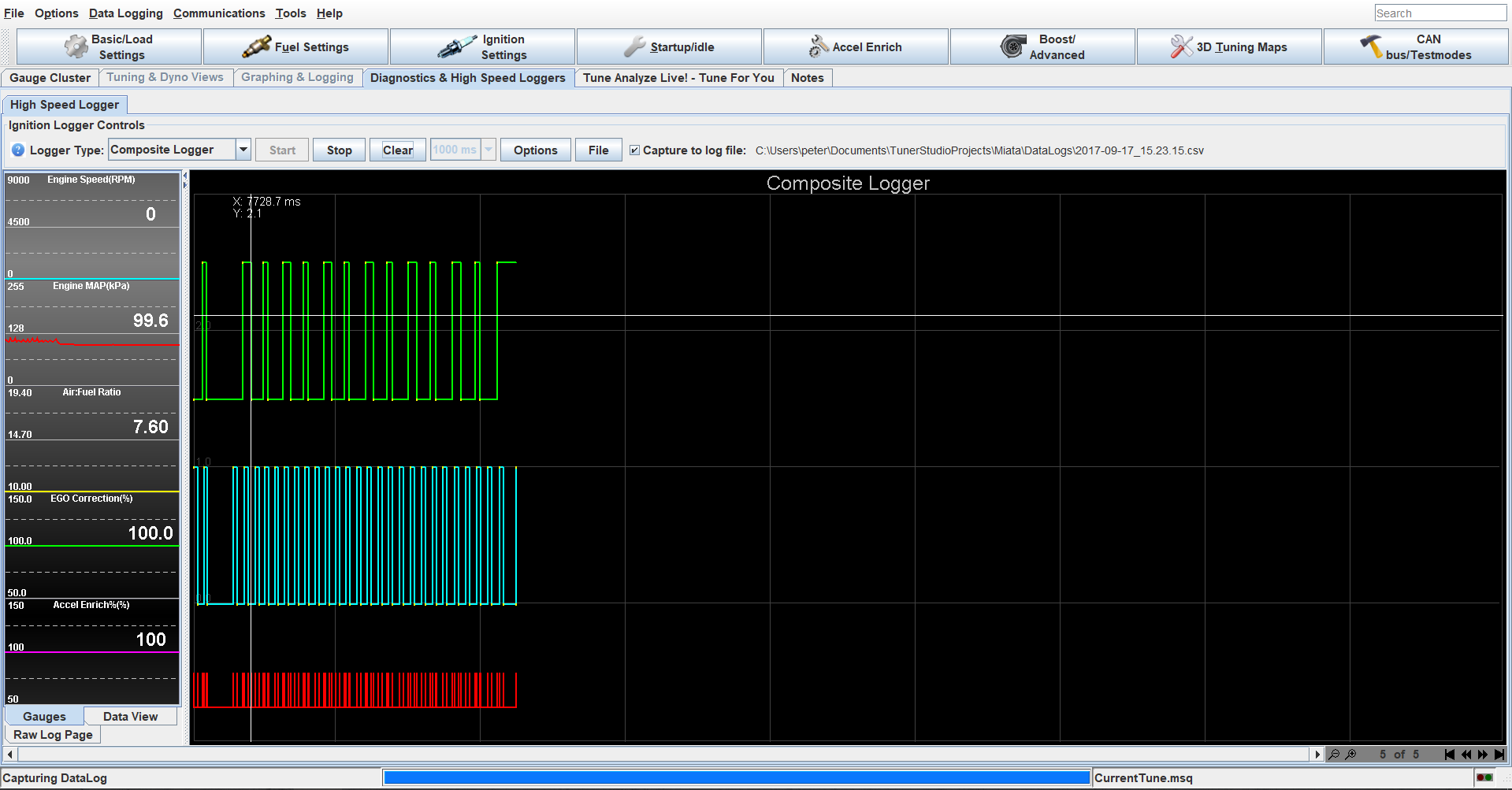The height and width of the screenshot is (790, 1512).
Task: Open the 3D Tuning Maps toolbar
Action: [1228, 47]
